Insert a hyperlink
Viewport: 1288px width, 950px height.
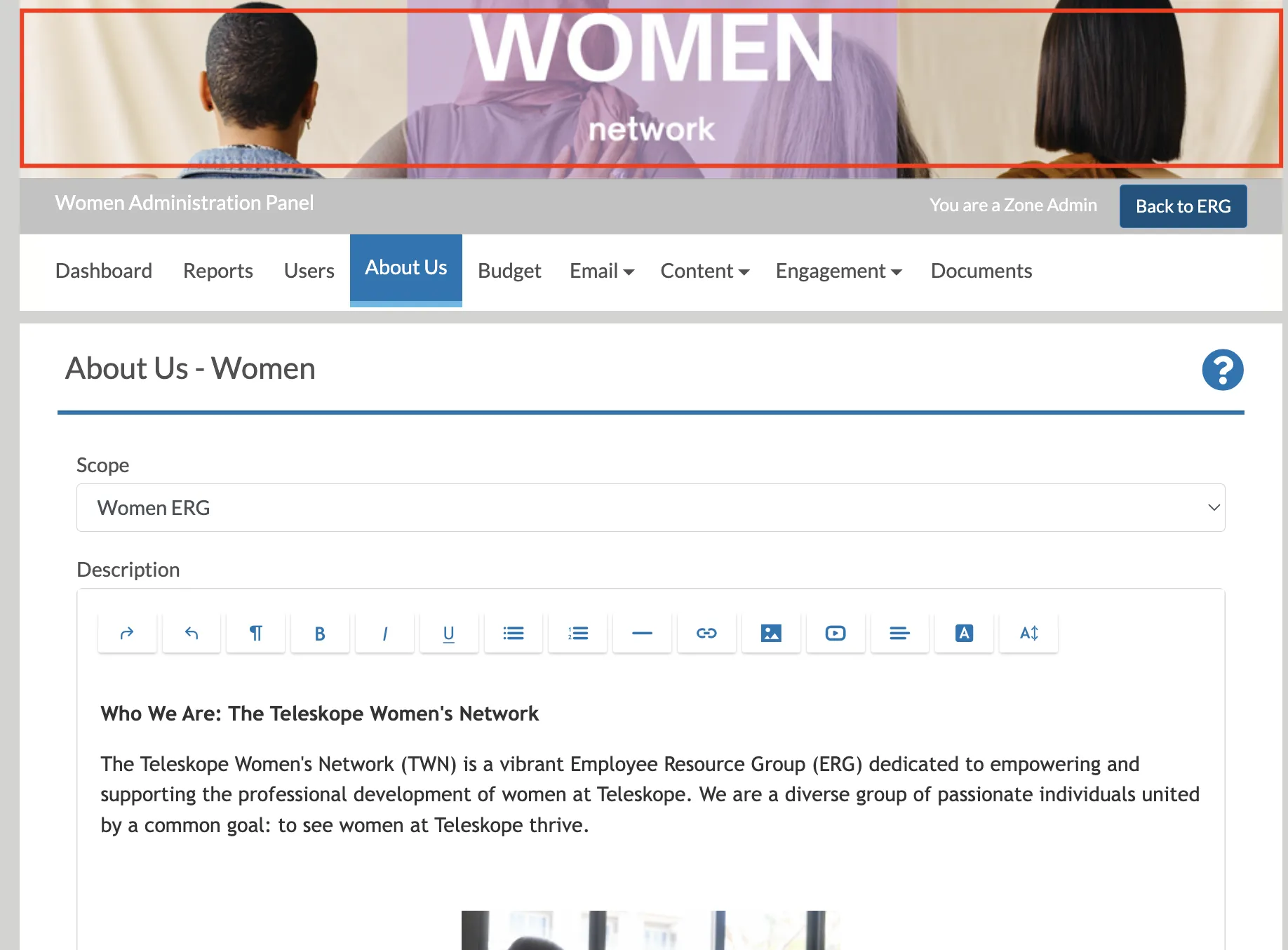coord(706,633)
